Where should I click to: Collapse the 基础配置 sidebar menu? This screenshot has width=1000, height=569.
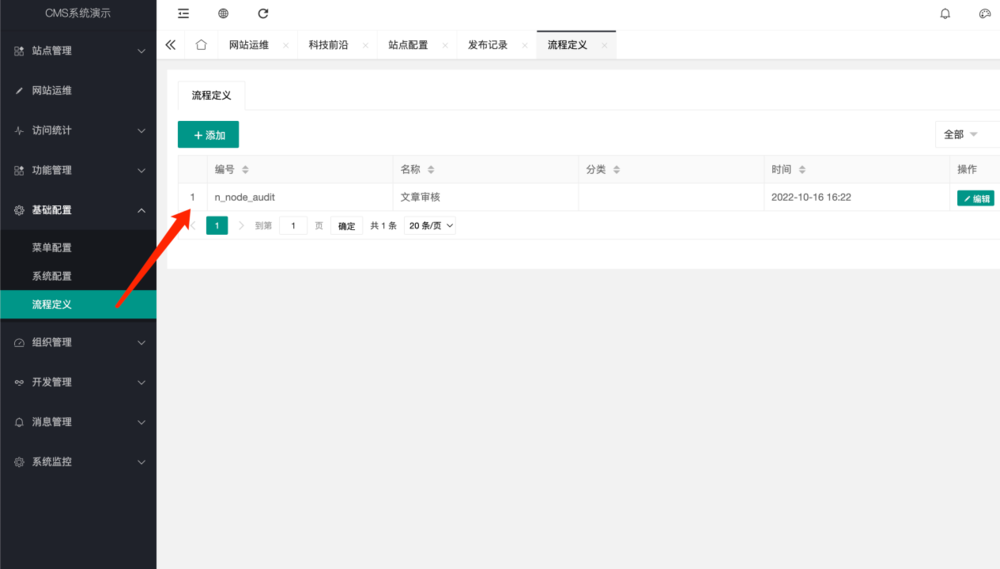tap(78, 210)
